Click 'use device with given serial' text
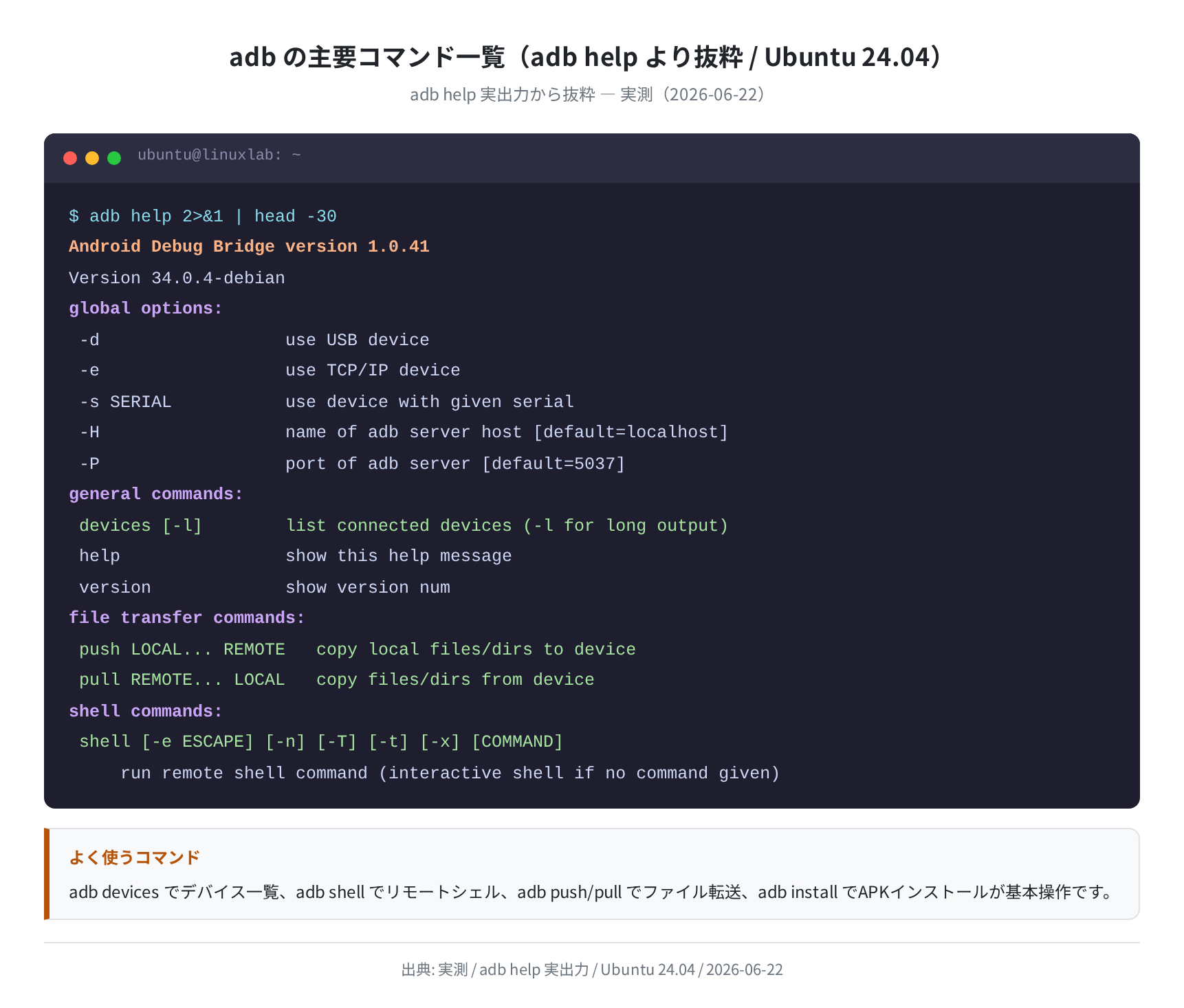The image size is (1184, 1008). pos(430,402)
